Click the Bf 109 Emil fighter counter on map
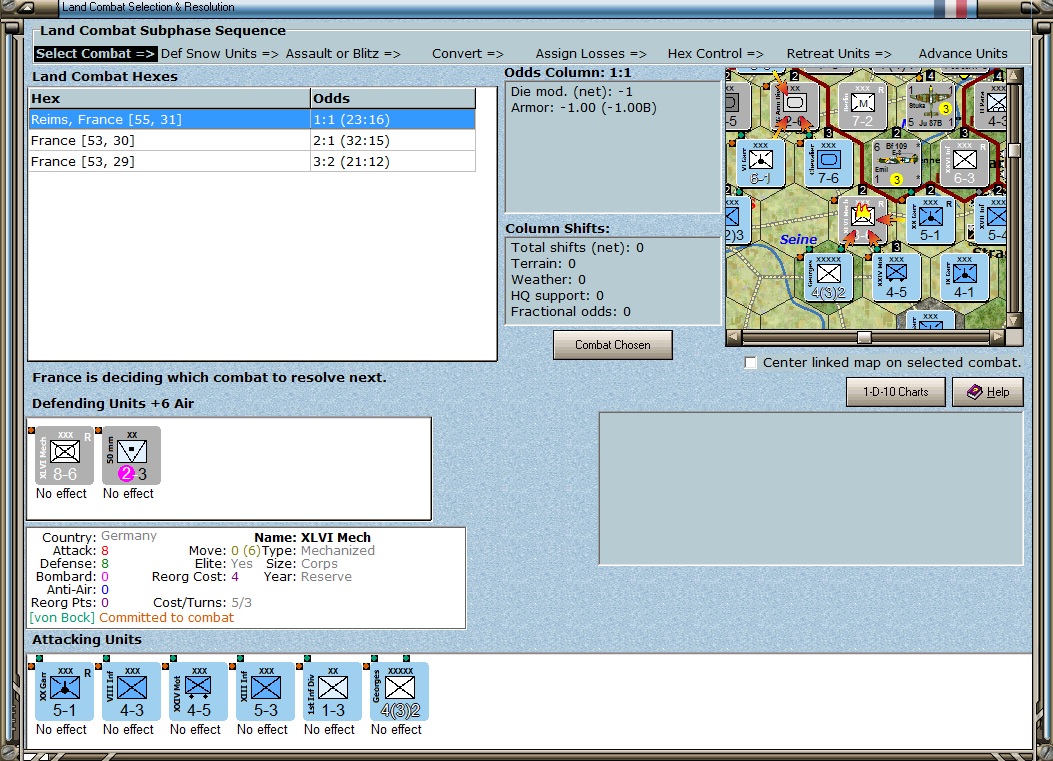The height and width of the screenshot is (761, 1053). [897, 163]
